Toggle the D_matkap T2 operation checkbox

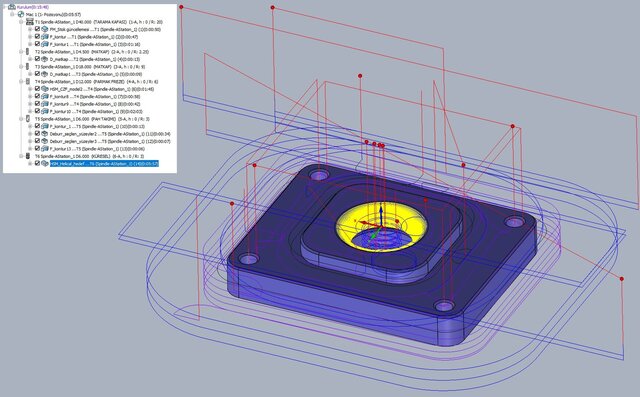tap(37, 59)
